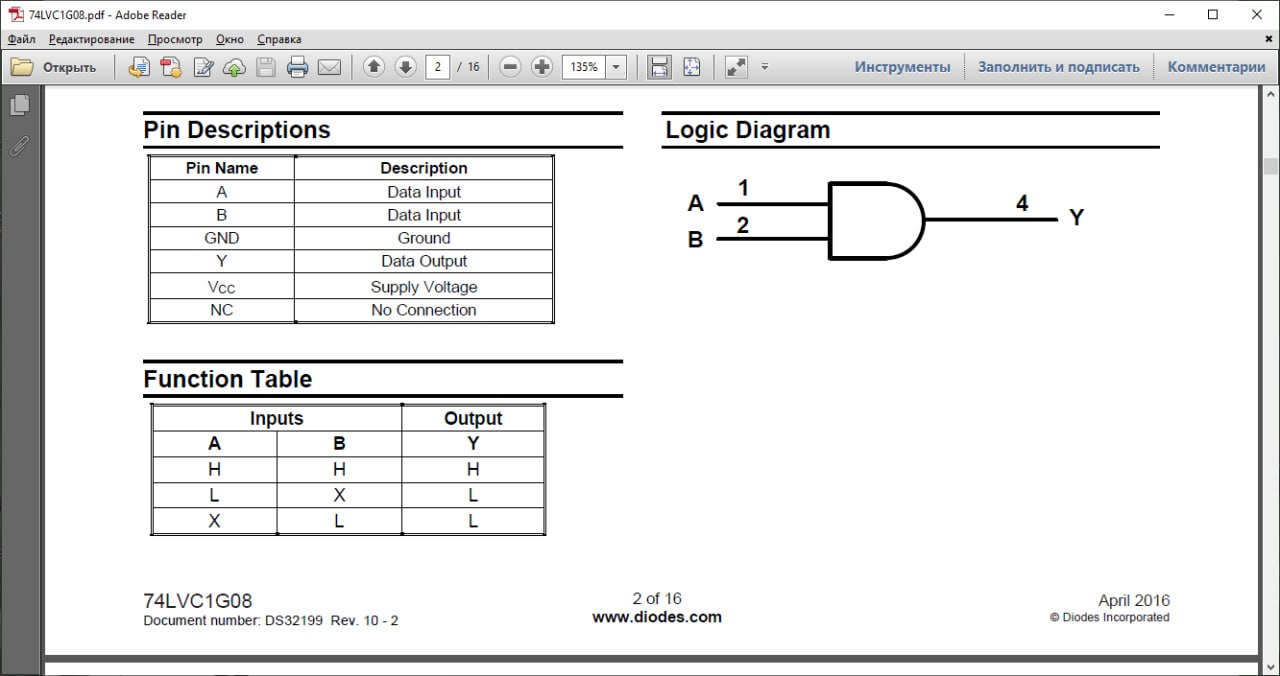1280x676 pixels.
Task: Zoom in with the plus button
Action: coord(542,67)
